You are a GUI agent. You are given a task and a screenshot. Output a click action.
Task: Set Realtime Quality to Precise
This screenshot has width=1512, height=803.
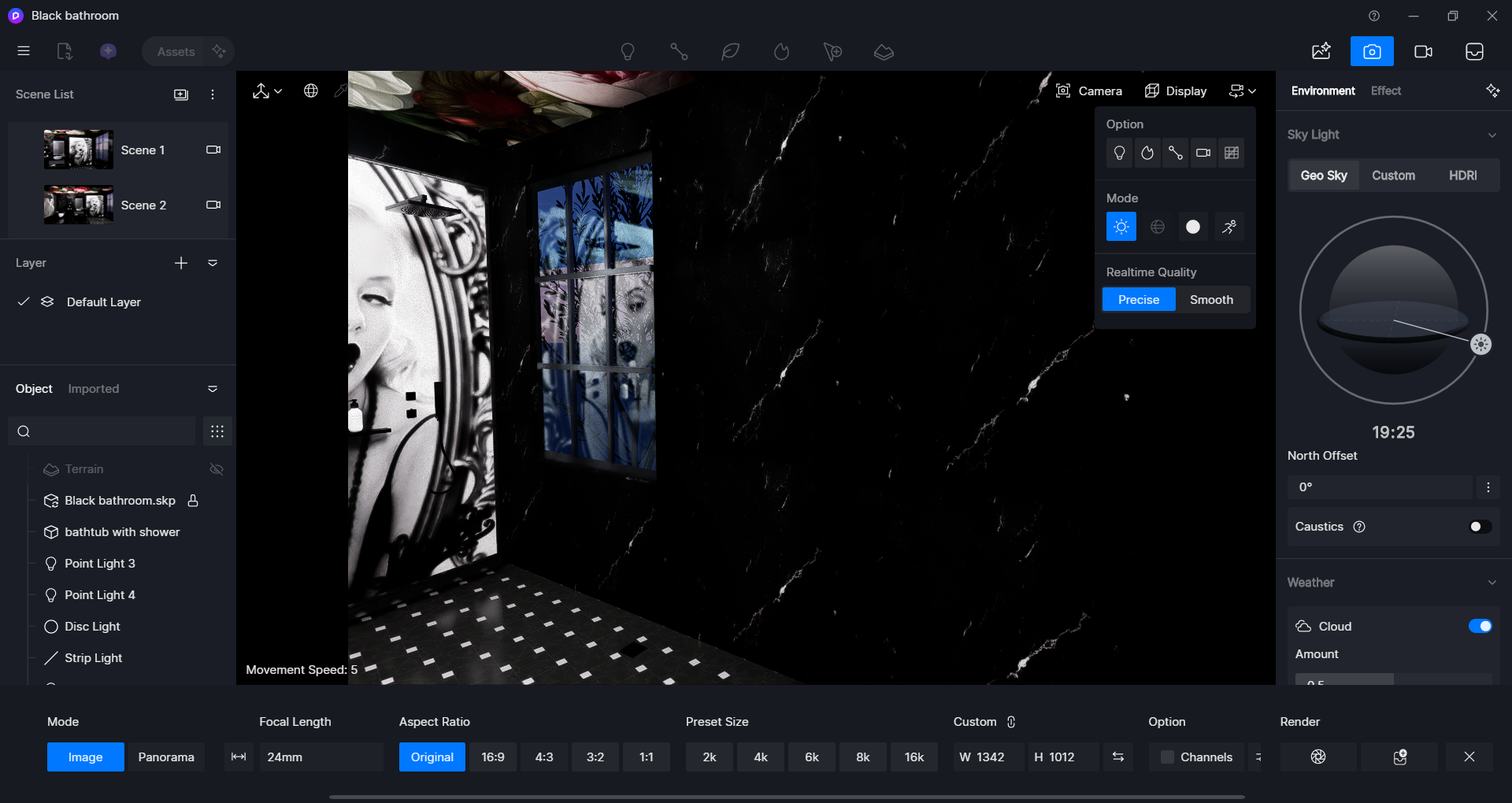[1139, 300]
